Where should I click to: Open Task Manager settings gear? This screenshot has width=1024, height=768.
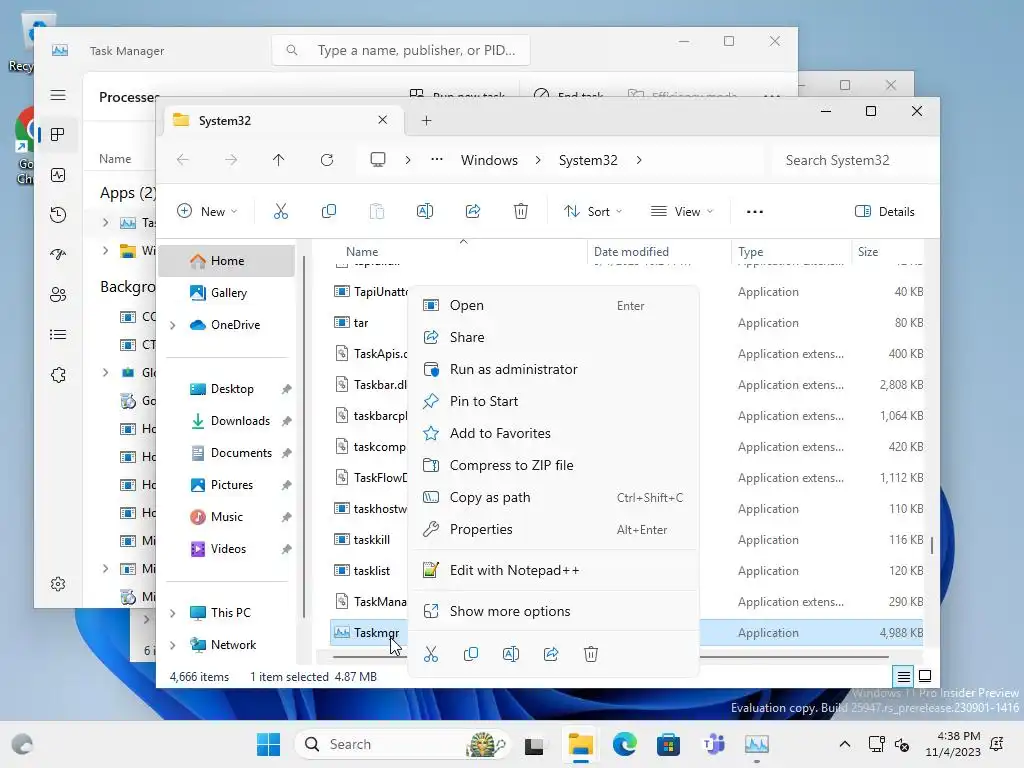[x=58, y=584]
